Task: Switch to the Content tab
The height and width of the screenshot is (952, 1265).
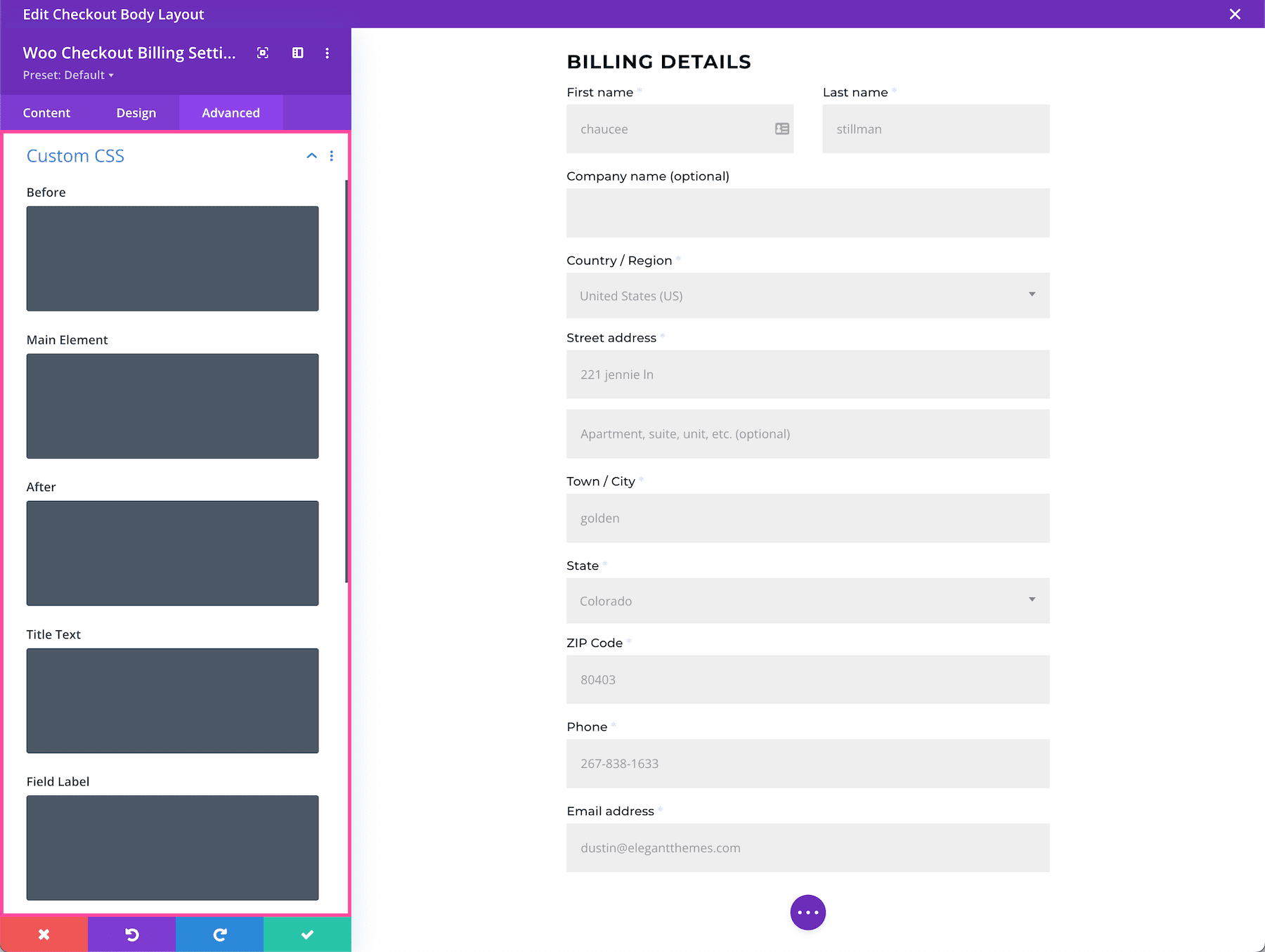Action: click(46, 112)
